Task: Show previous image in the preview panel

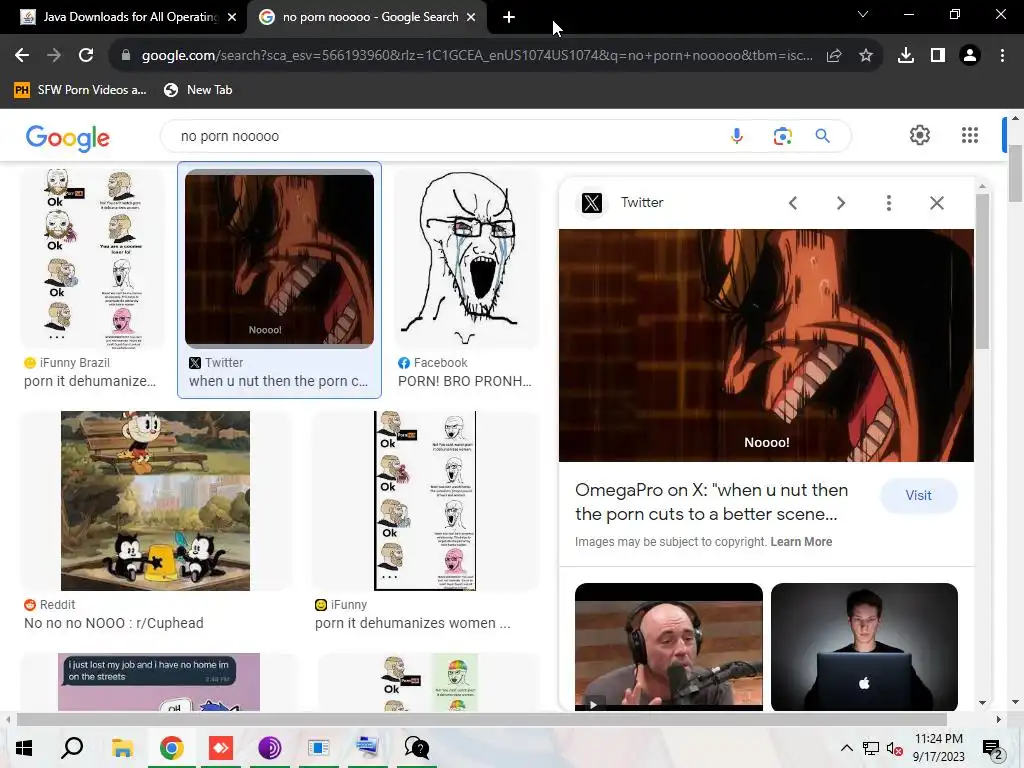Action: pos(793,203)
